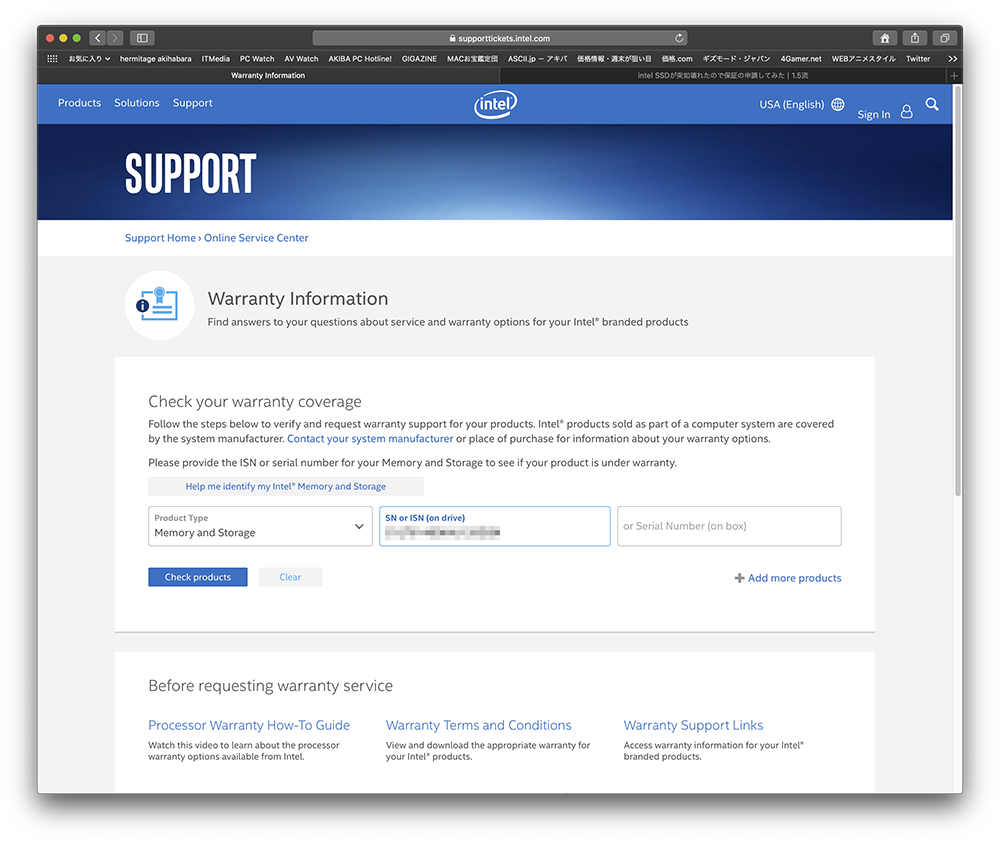Open the MACお宝鑑定団 bookmark
Viewport: 1000px width, 843px height.
click(x=472, y=59)
